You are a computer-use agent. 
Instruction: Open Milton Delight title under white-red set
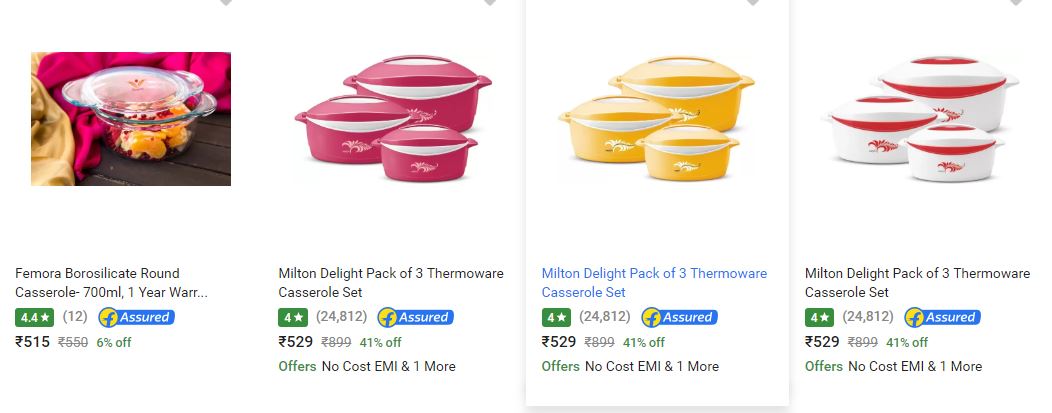(917, 282)
